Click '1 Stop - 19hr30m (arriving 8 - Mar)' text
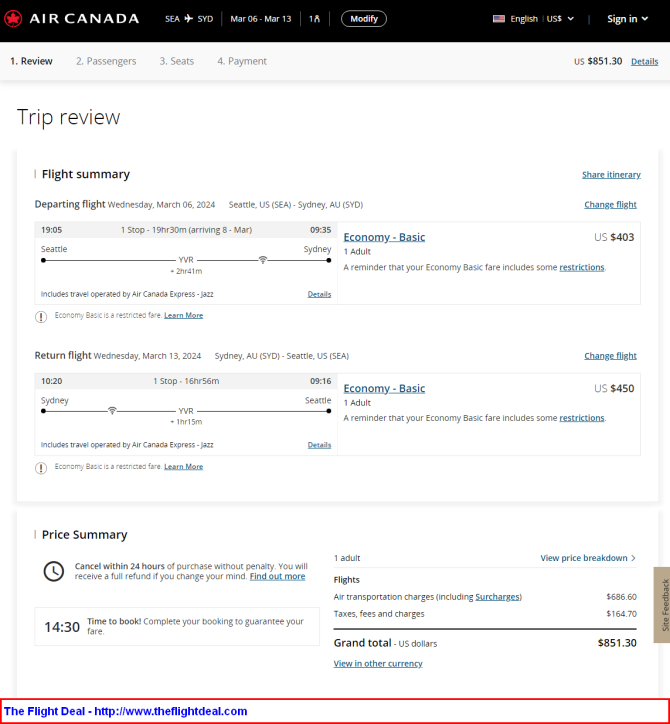 [x=187, y=230]
